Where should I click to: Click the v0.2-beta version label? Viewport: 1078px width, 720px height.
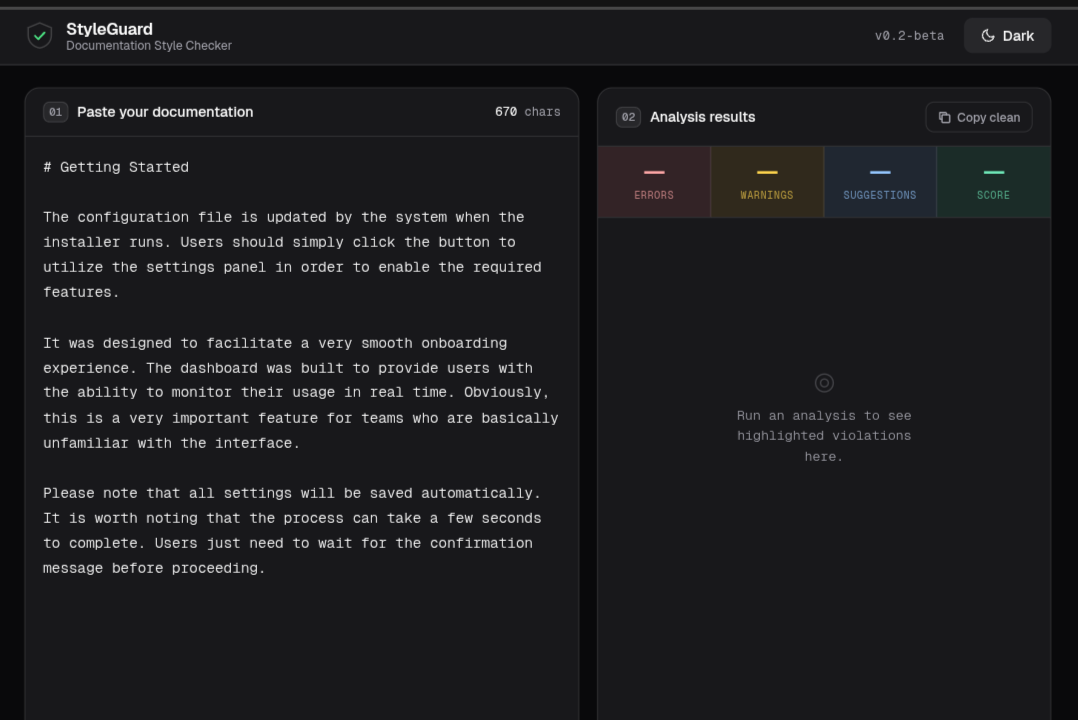[909, 36]
